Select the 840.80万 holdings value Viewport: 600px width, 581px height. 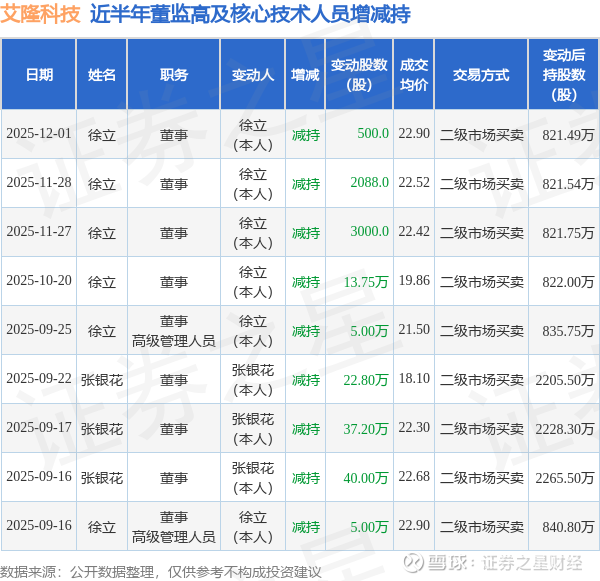pos(568,527)
